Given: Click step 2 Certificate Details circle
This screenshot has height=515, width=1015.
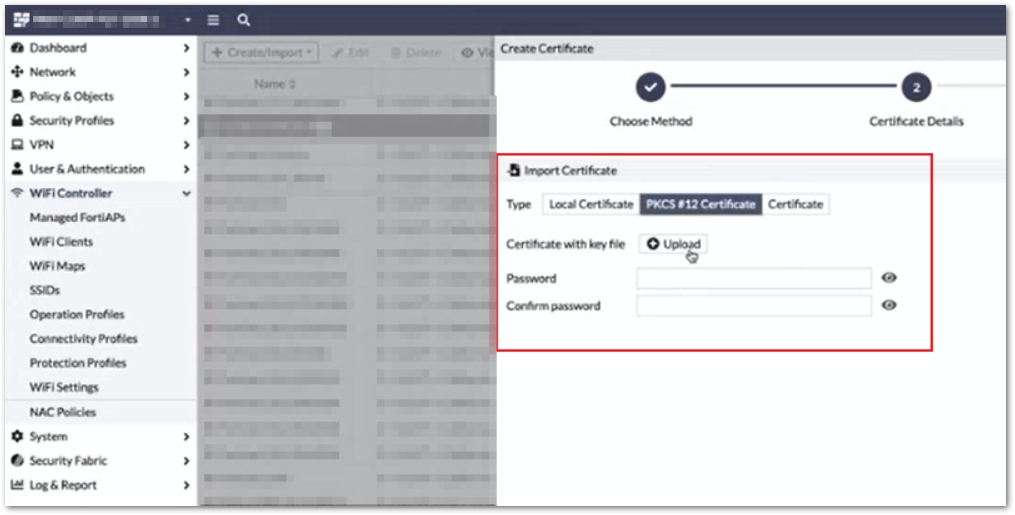Looking at the screenshot, I should [x=916, y=87].
